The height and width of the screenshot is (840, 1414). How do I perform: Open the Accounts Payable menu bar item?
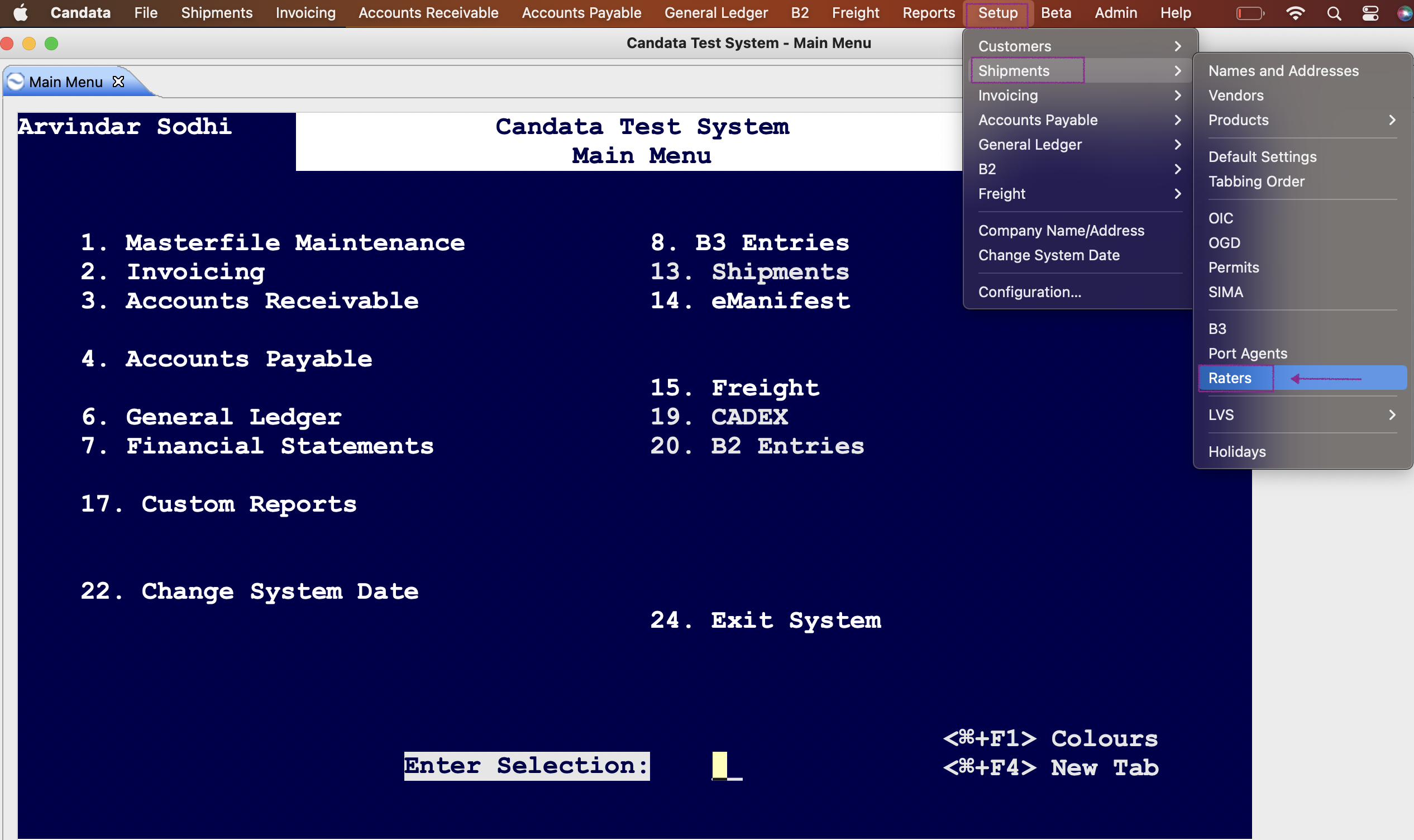click(582, 13)
